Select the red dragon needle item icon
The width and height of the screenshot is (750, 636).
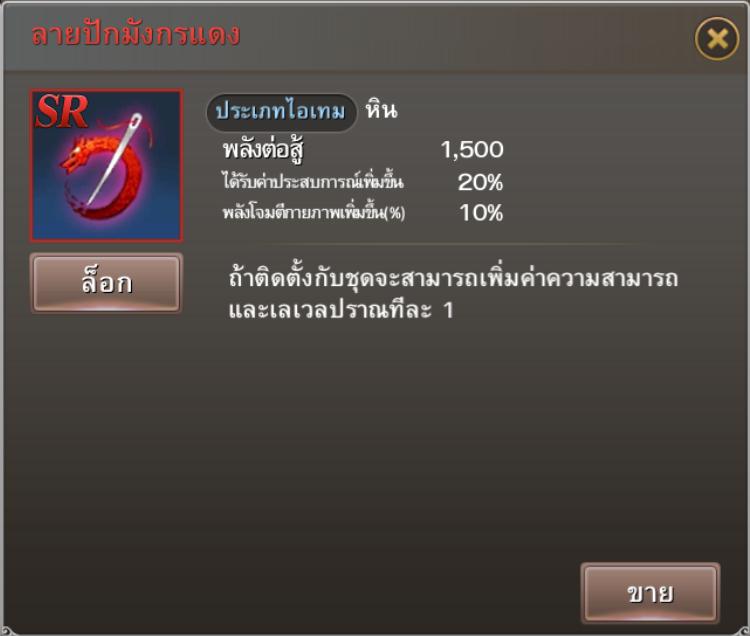106,165
